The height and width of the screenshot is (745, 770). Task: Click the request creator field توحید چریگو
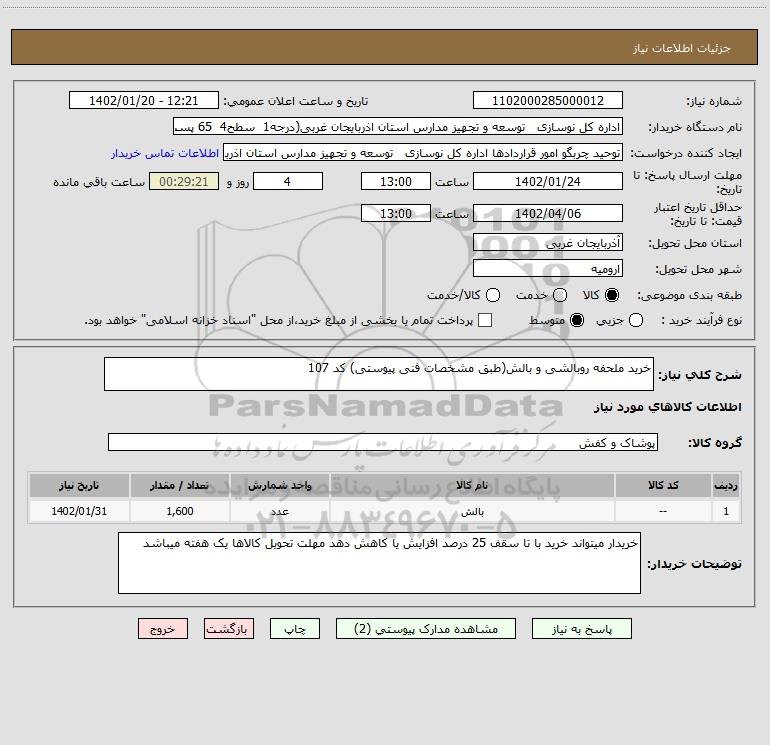[x=423, y=153]
